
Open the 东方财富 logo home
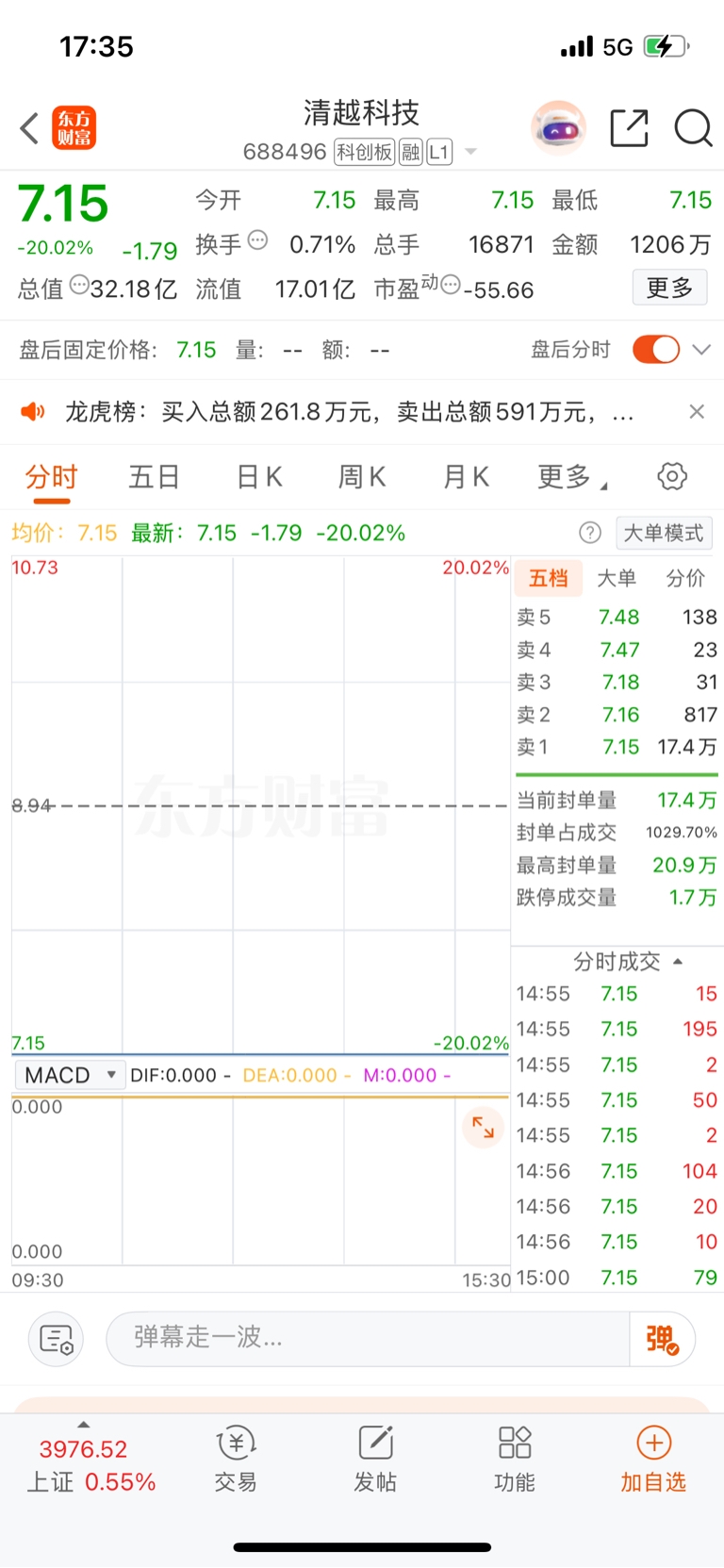74,128
